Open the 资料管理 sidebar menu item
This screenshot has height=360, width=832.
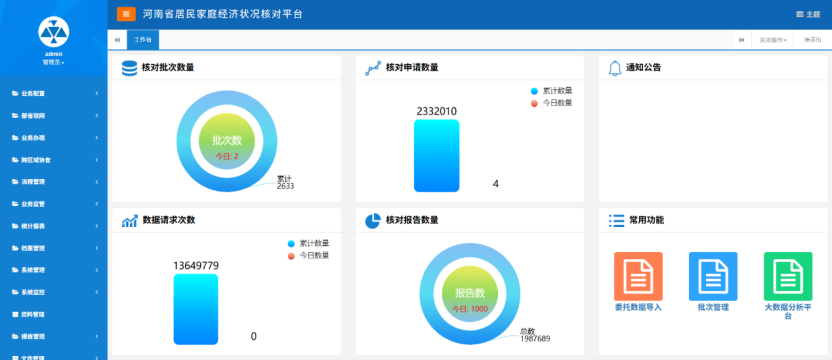[x=54, y=314]
